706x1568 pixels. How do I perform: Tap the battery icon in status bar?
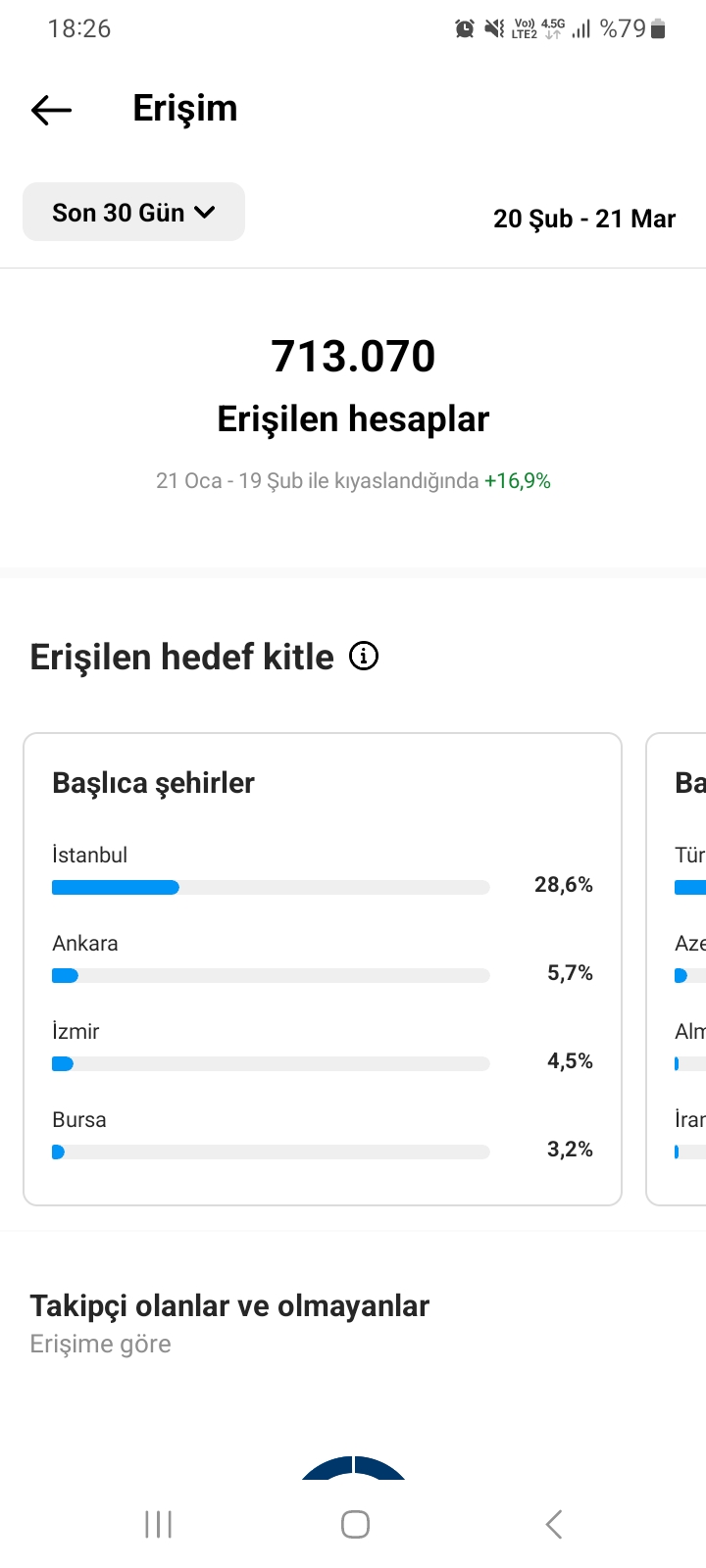[x=658, y=28]
